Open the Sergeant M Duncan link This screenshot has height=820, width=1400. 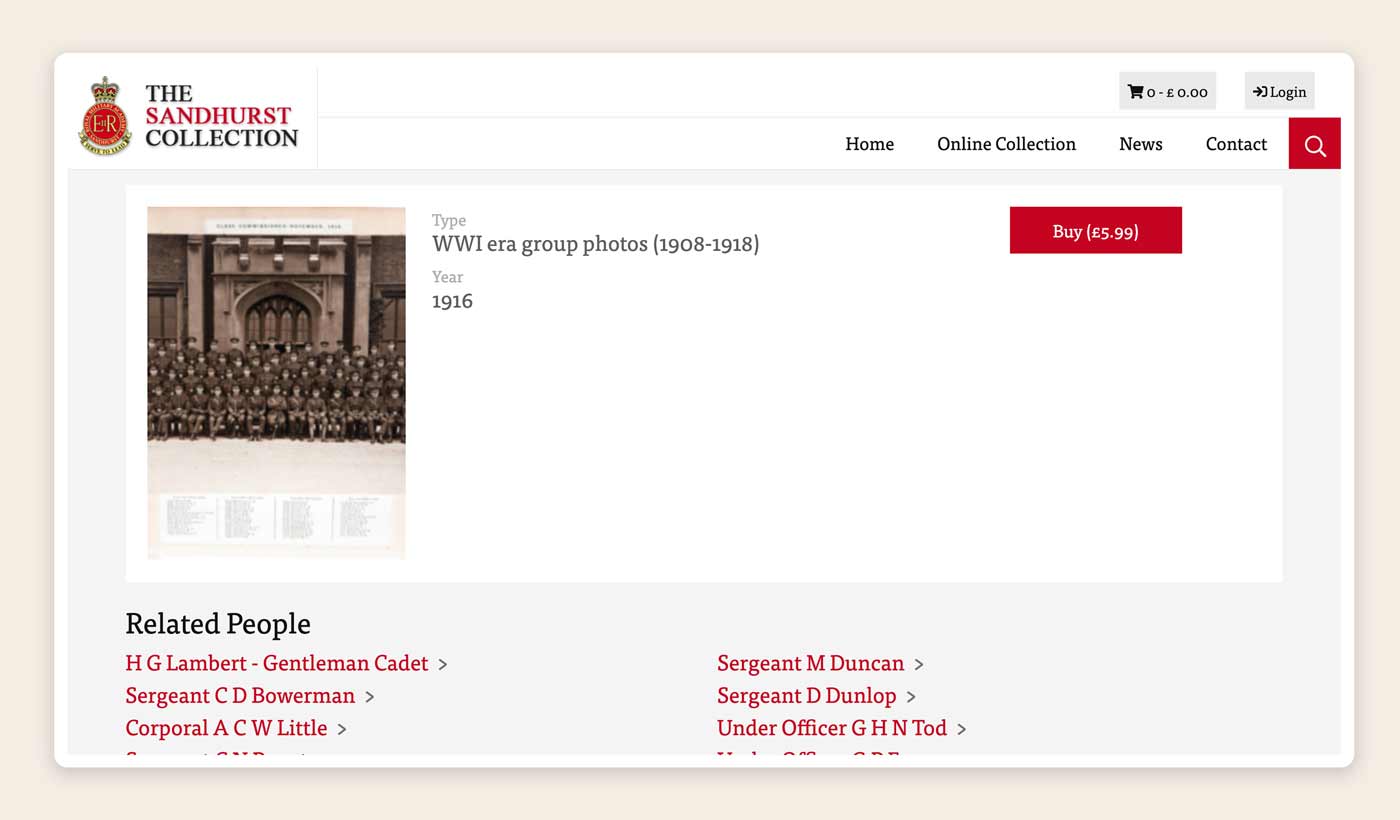point(810,663)
